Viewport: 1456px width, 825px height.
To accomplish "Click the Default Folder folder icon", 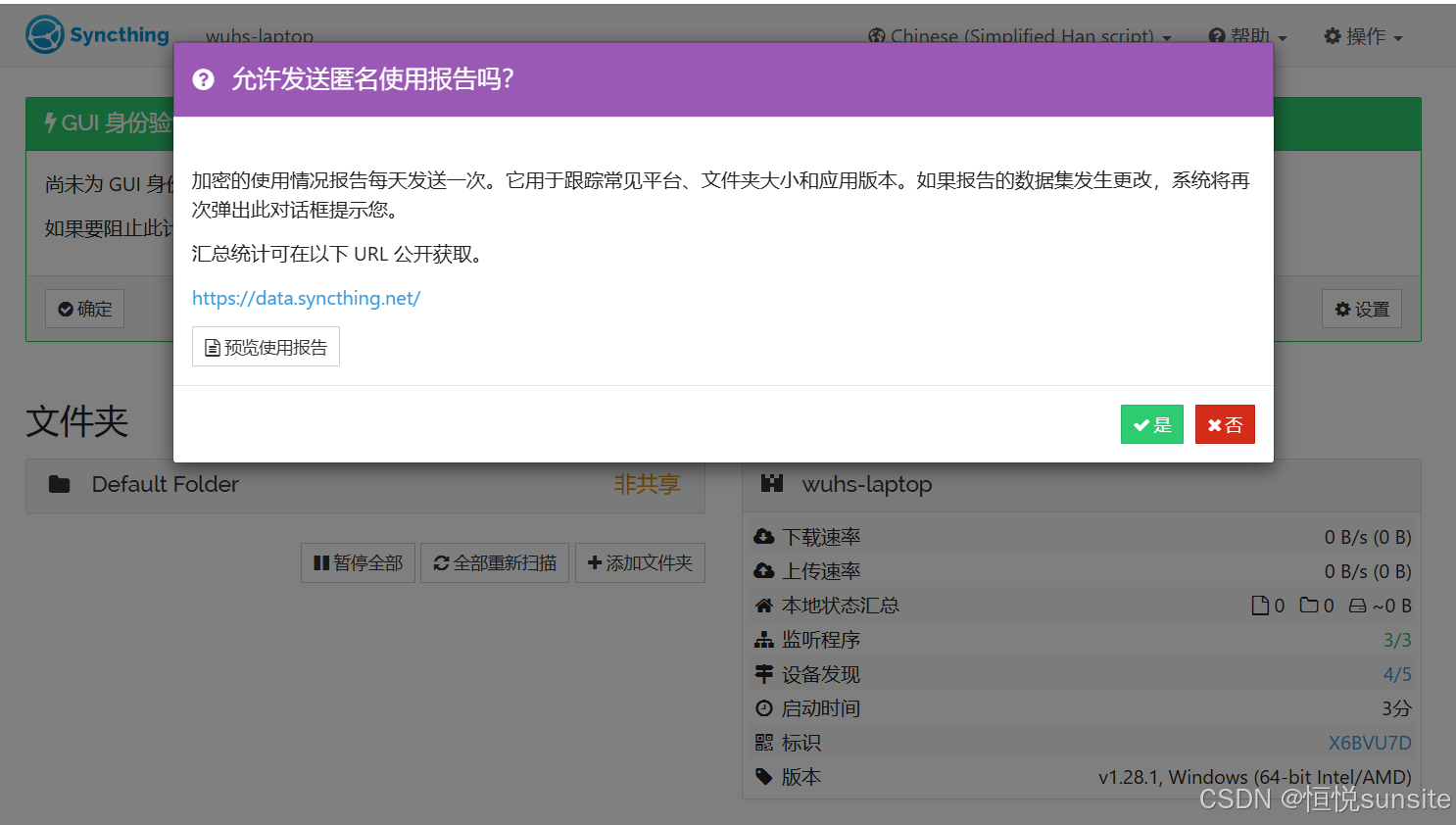I will (x=60, y=484).
